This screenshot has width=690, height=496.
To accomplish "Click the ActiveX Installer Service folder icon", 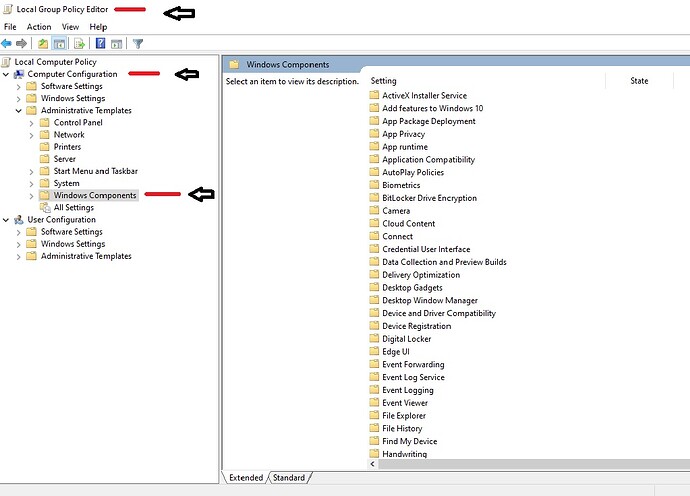I will [x=374, y=95].
